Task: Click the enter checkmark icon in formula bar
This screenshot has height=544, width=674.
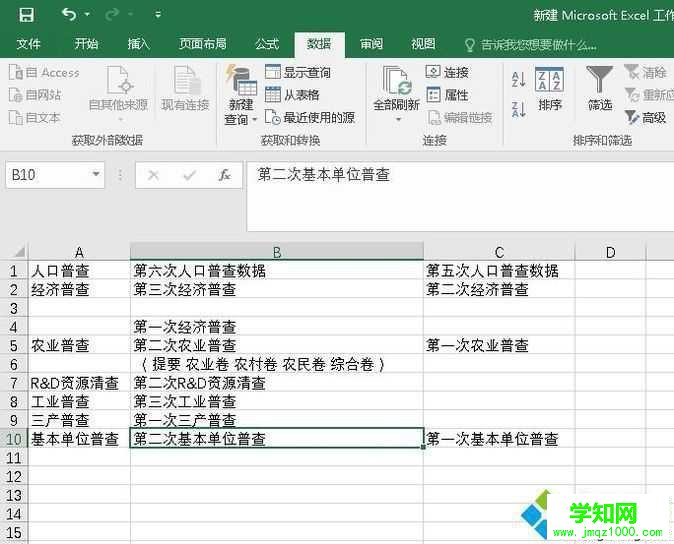Action: [x=189, y=175]
